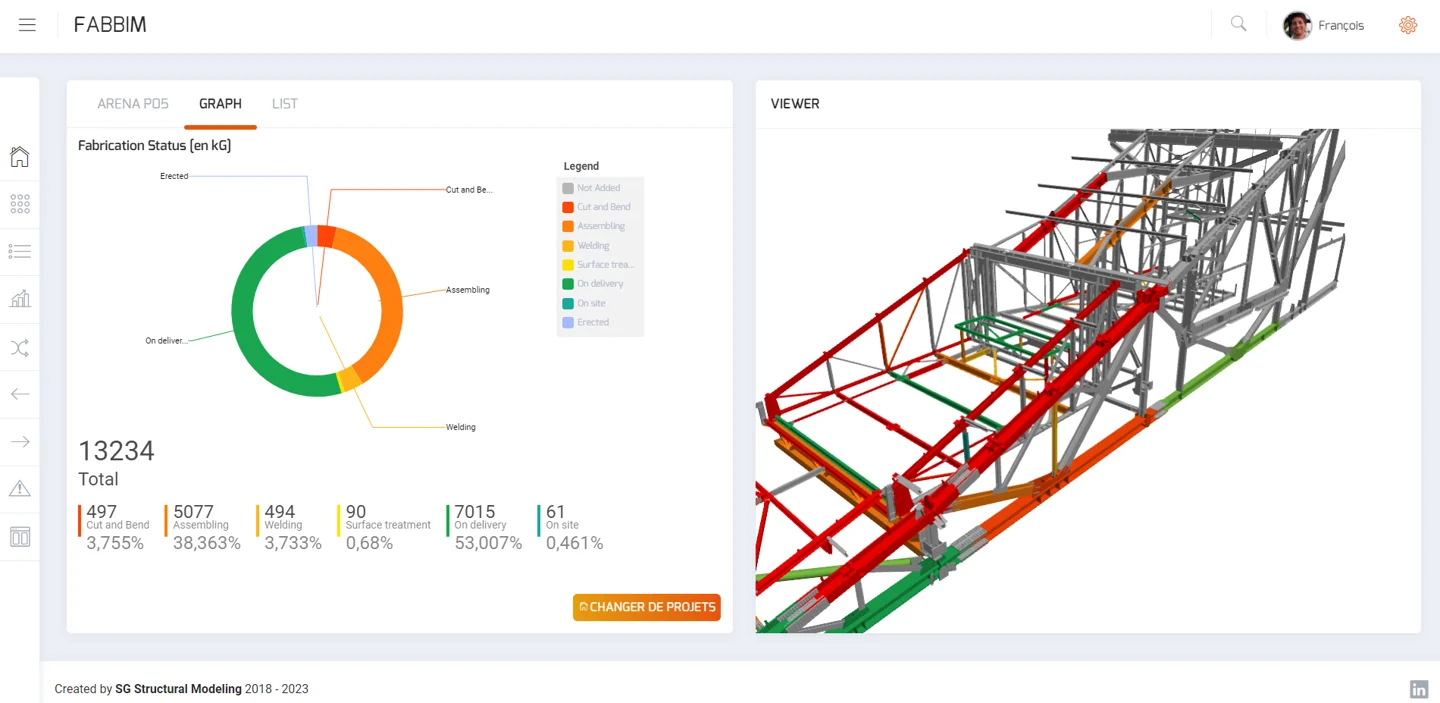This screenshot has height=703, width=1440.
Task: Toggle the Assembling series in the legend
Action: [x=593, y=226]
